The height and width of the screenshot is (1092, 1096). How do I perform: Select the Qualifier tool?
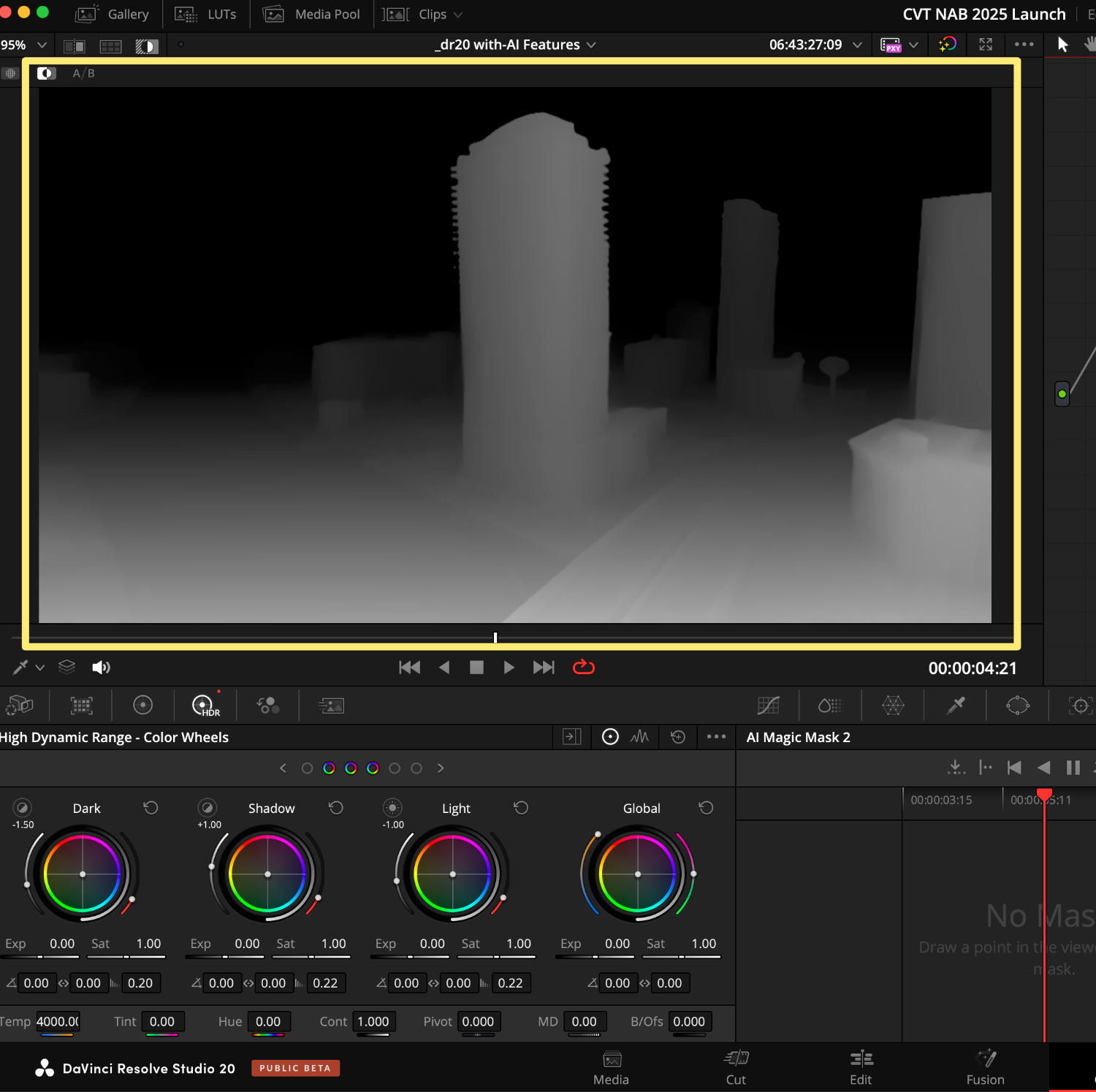(x=955, y=705)
